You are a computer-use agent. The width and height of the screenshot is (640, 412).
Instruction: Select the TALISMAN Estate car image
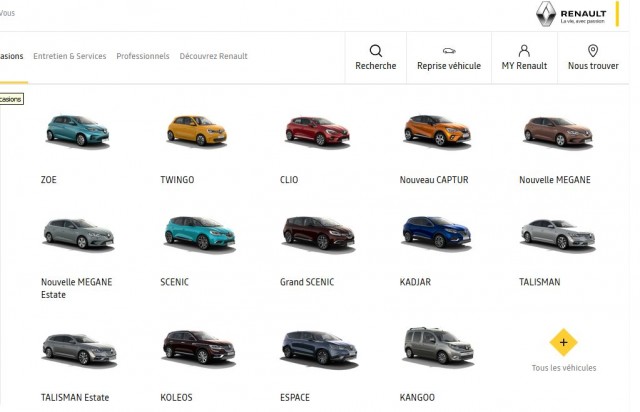[x=79, y=349]
